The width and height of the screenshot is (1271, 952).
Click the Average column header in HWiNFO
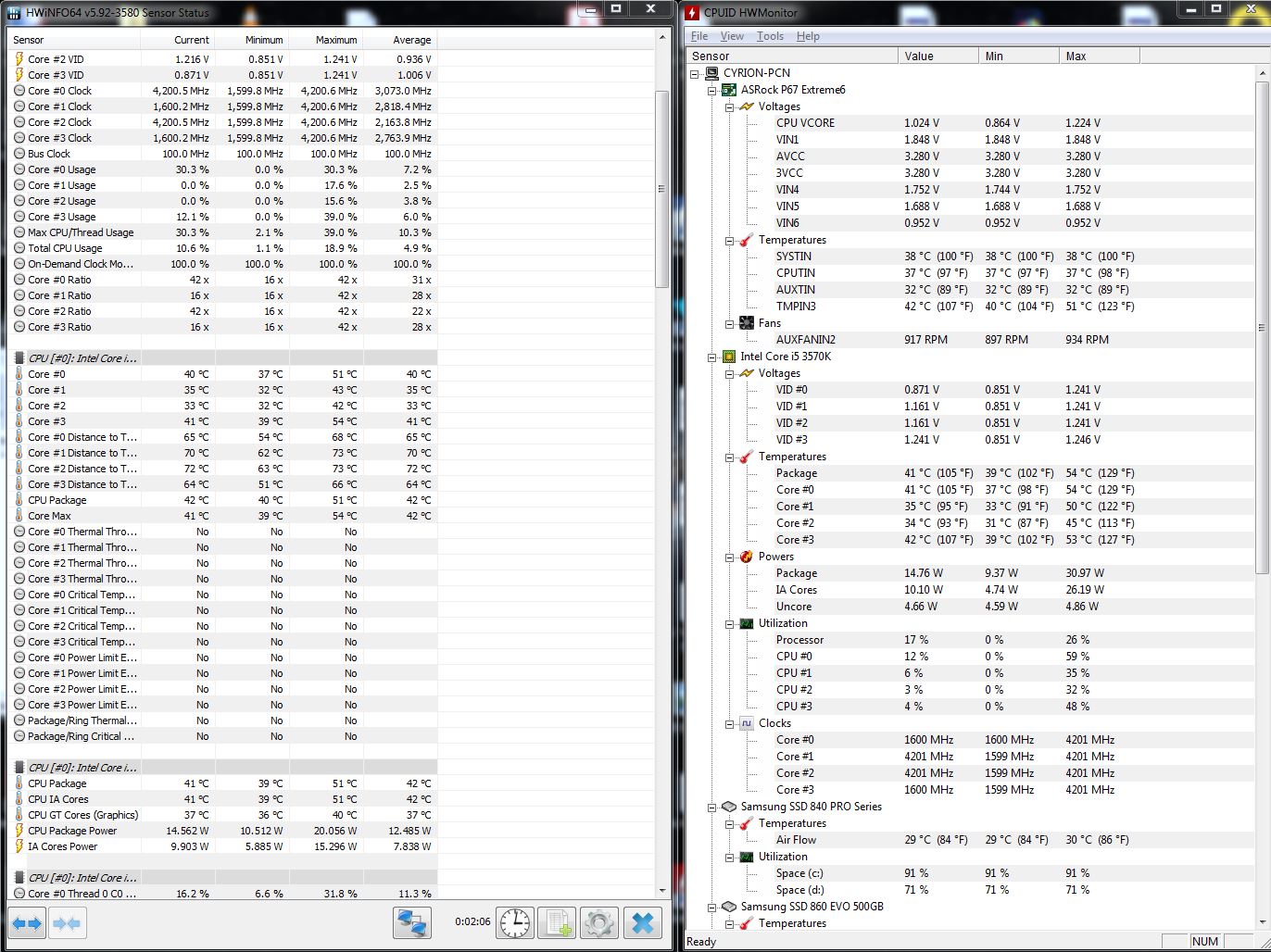[400, 40]
